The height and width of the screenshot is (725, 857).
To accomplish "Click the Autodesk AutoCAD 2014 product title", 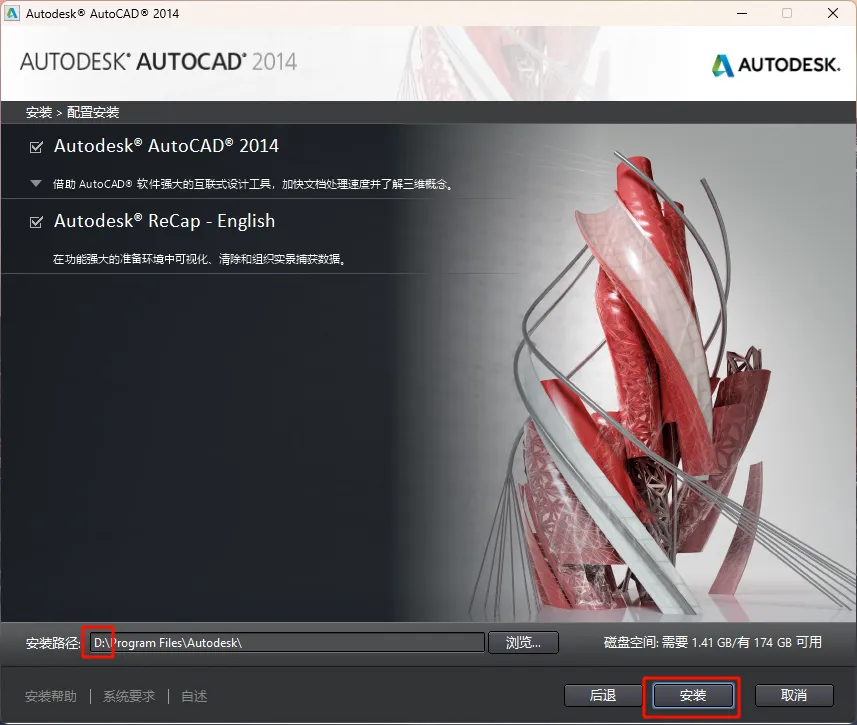I will [x=166, y=146].
